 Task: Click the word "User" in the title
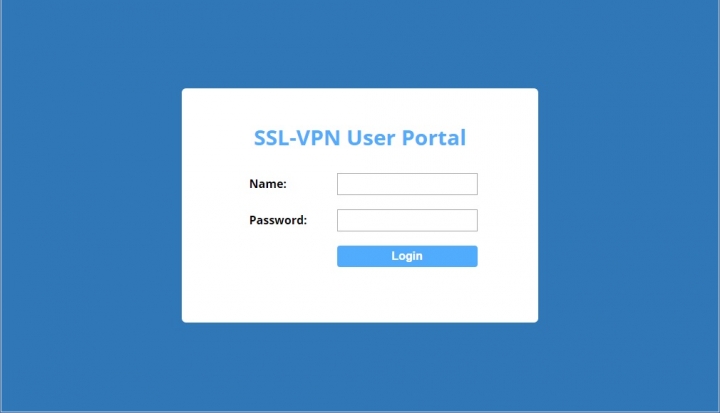tap(371, 137)
